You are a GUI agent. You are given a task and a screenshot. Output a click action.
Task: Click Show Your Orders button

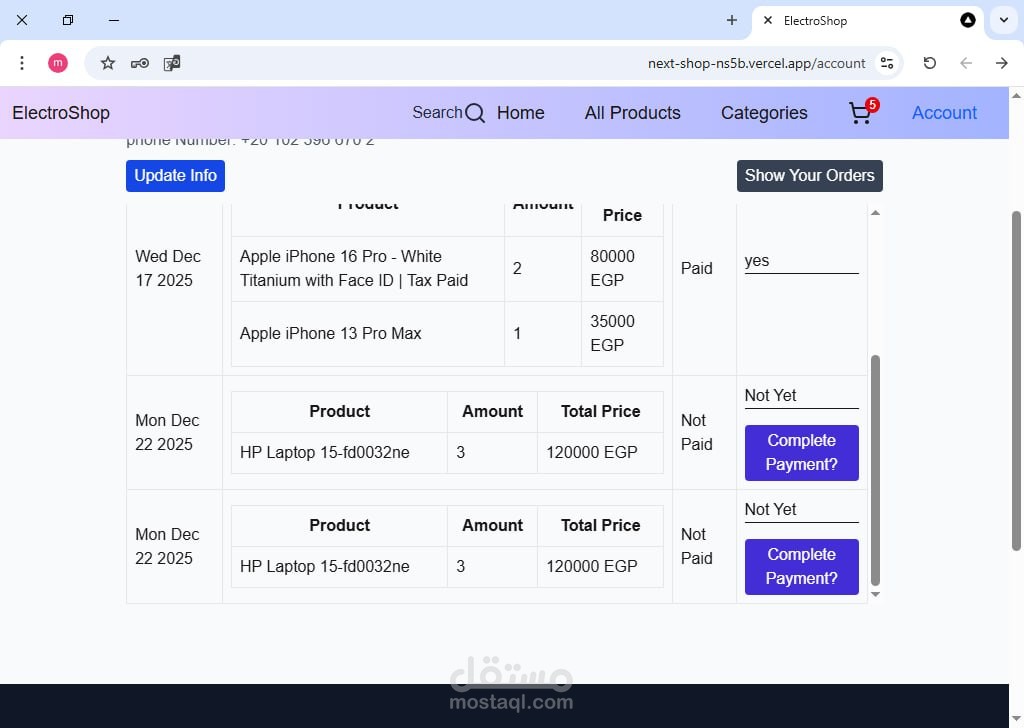tap(809, 176)
